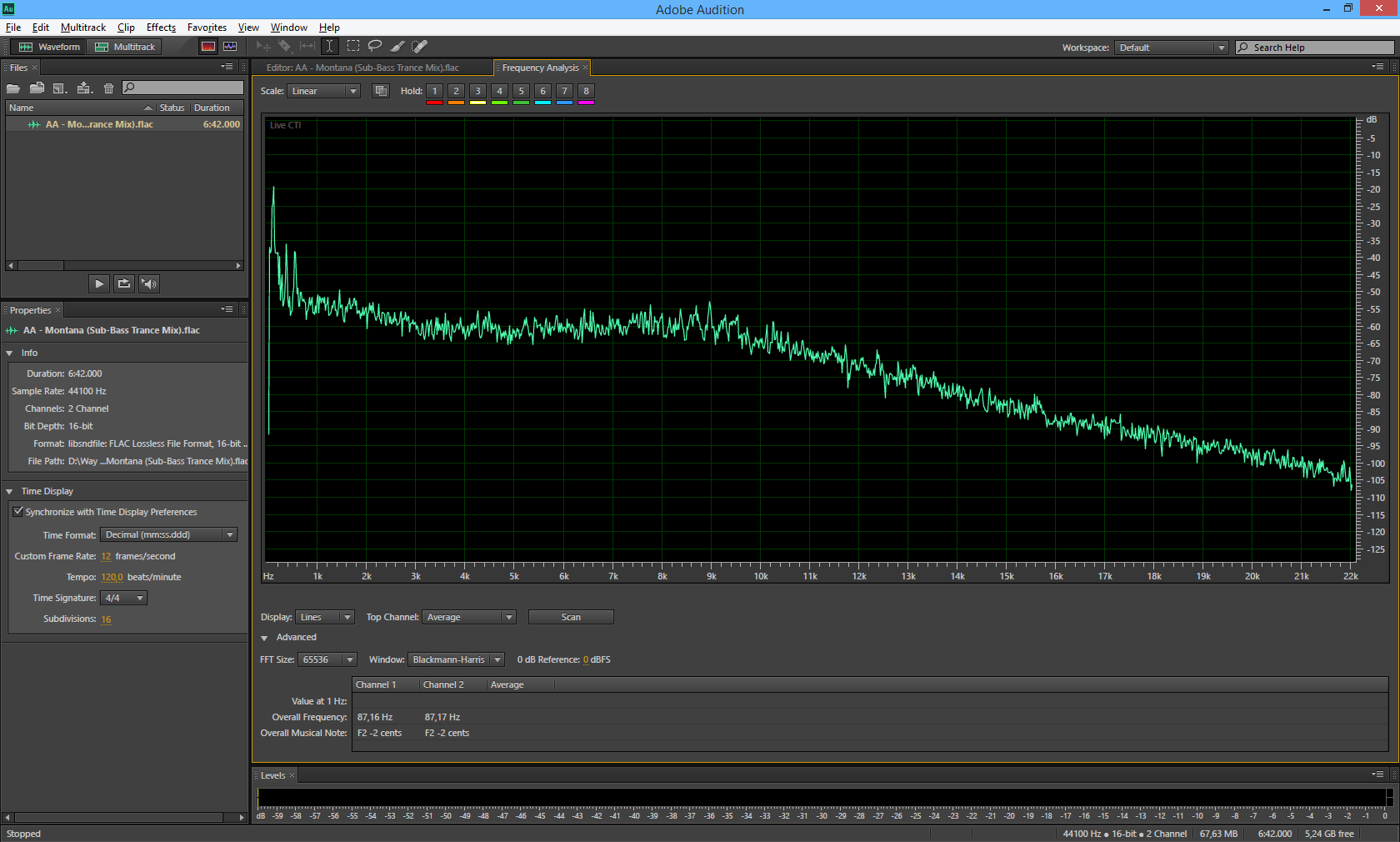Image resolution: width=1400 pixels, height=842 pixels.
Task: Toggle Hold button 5
Action: coord(521,91)
